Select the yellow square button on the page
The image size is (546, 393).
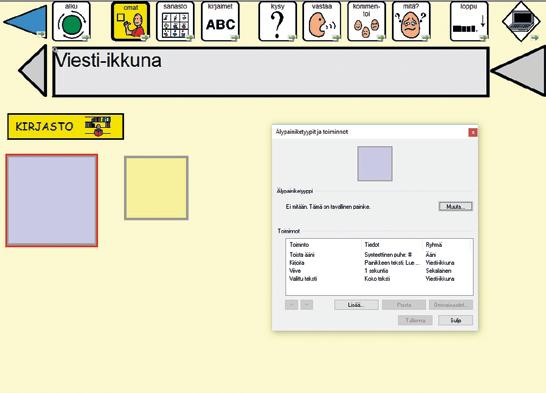coord(156,188)
